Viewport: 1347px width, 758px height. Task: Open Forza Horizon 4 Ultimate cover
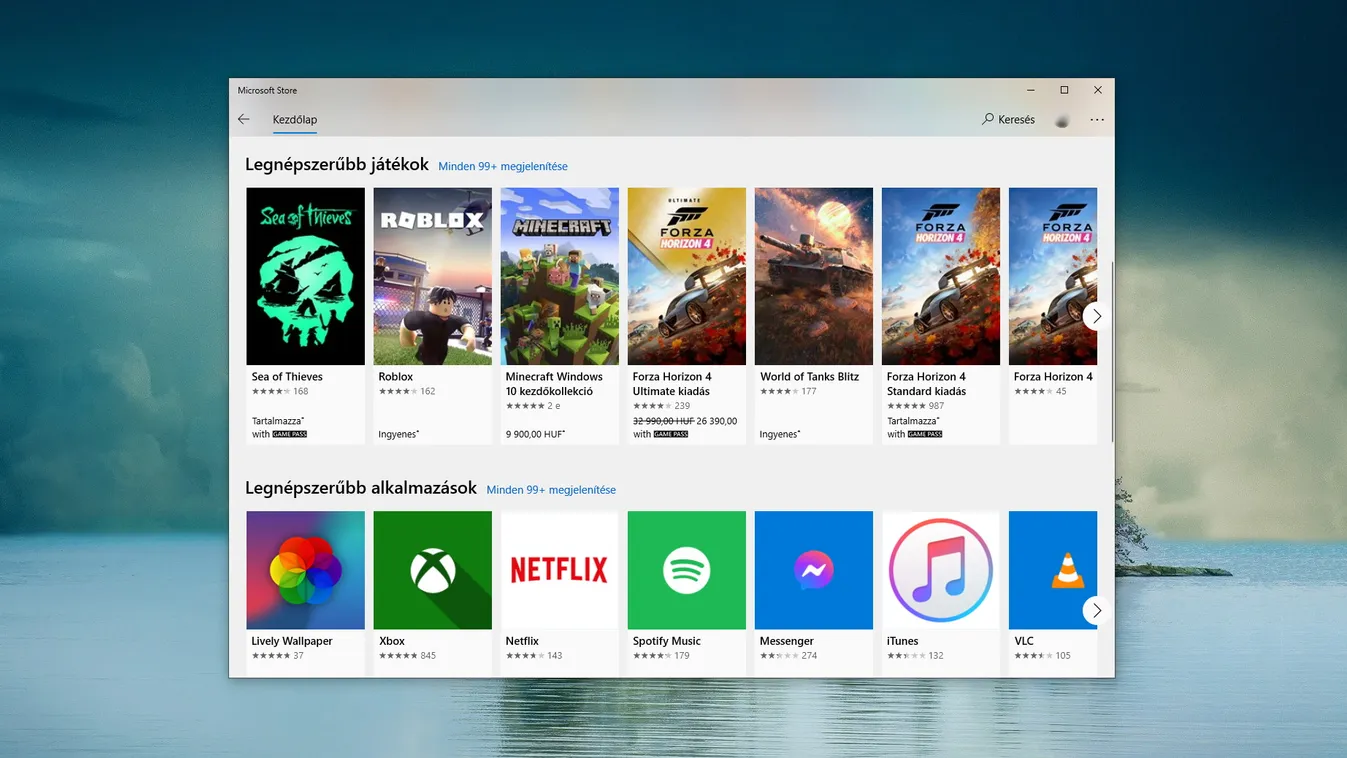[x=686, y=276]
